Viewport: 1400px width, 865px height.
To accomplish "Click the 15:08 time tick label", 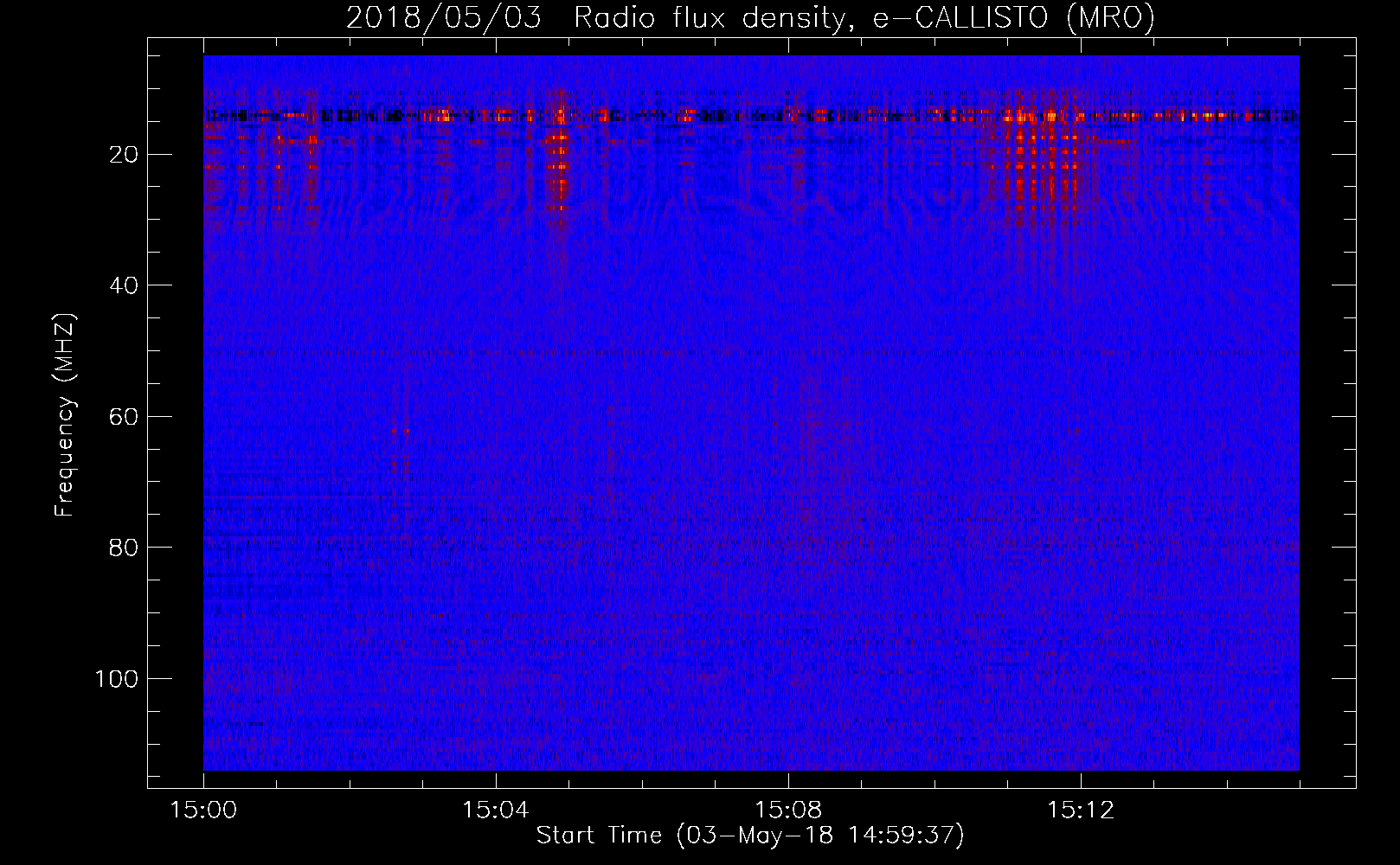I will (x=787, y=811).
